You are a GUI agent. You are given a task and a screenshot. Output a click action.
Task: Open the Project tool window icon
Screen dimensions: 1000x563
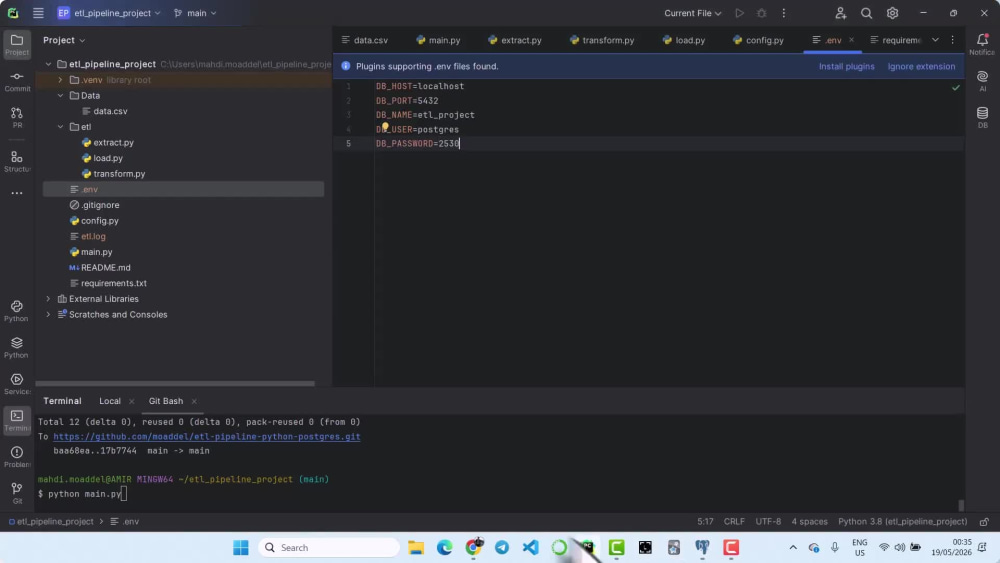17,45
